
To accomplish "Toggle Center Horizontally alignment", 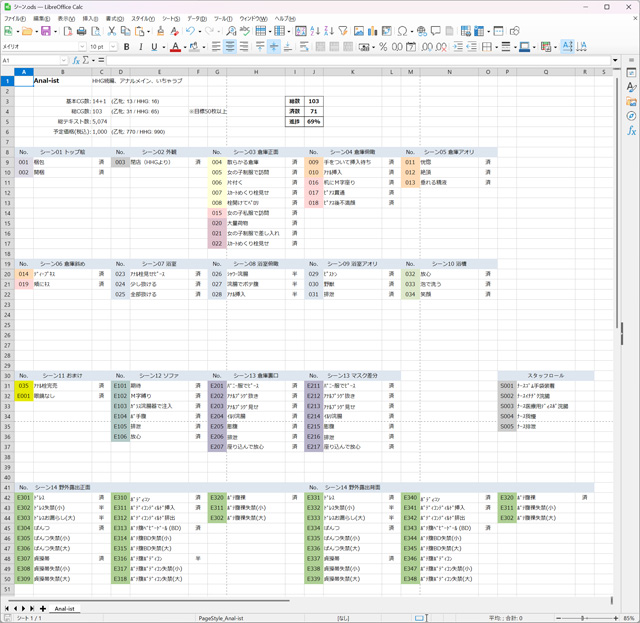I will point(230,47).
